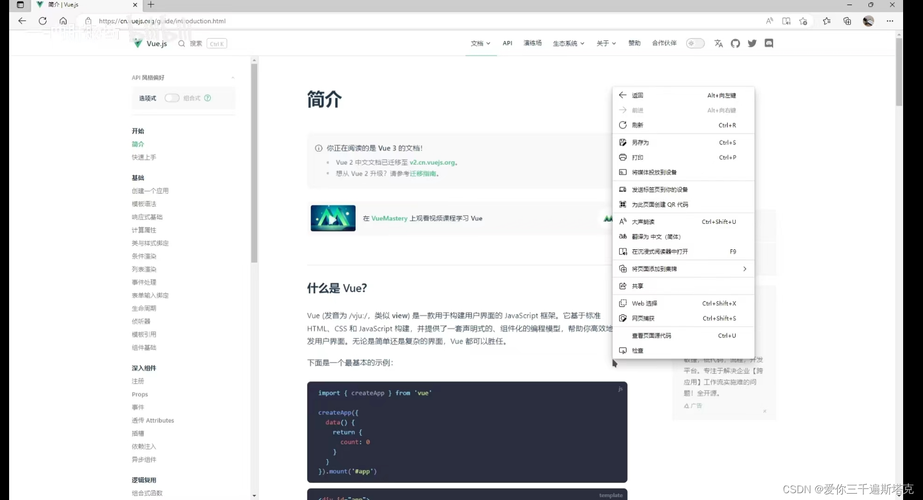Click the browser refresh button
Screen dimensions: 923x500
[x=42, y=21]
